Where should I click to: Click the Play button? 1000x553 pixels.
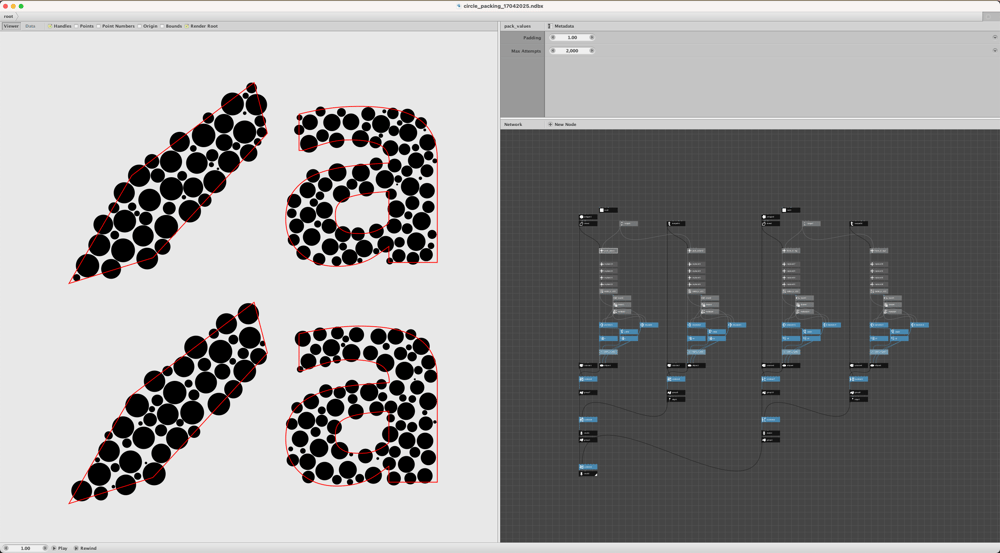(59, 548)
